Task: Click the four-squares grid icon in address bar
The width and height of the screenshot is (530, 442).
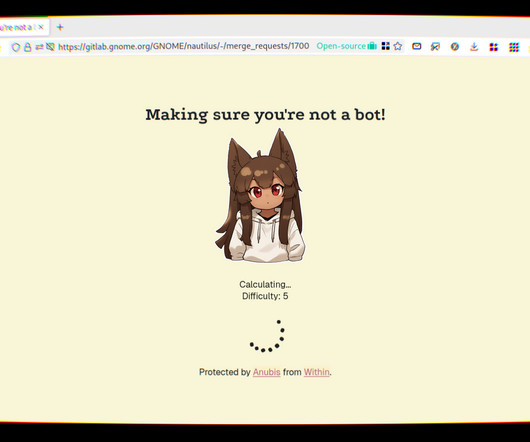Action: (x=386, y=46)
